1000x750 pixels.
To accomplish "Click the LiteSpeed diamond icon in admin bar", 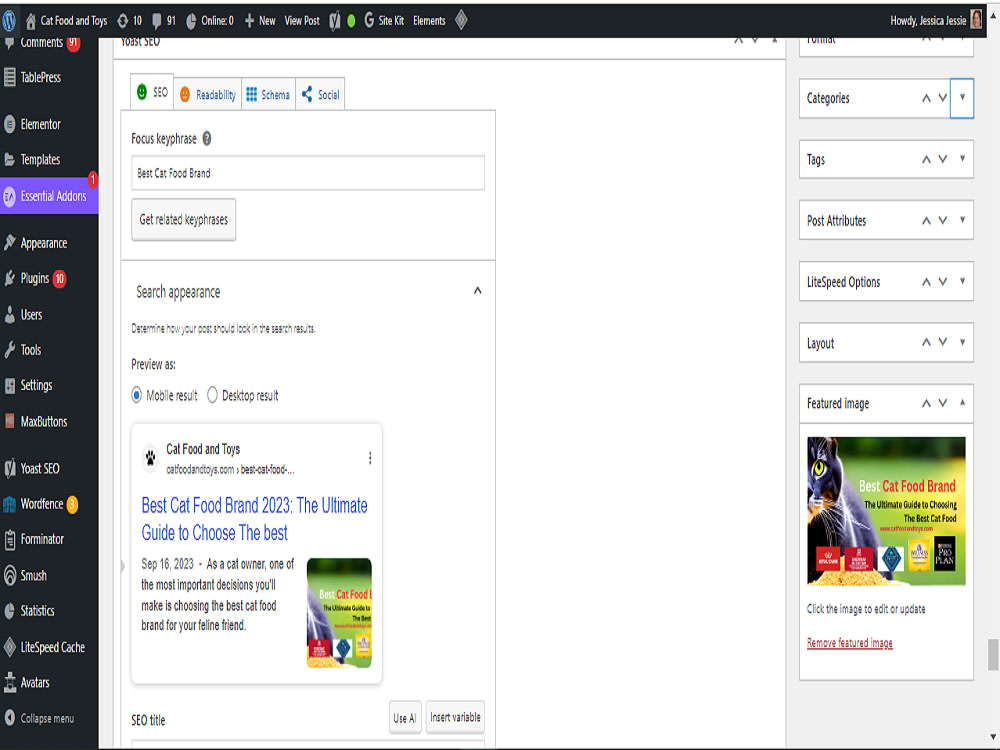I will click(461, 20).
